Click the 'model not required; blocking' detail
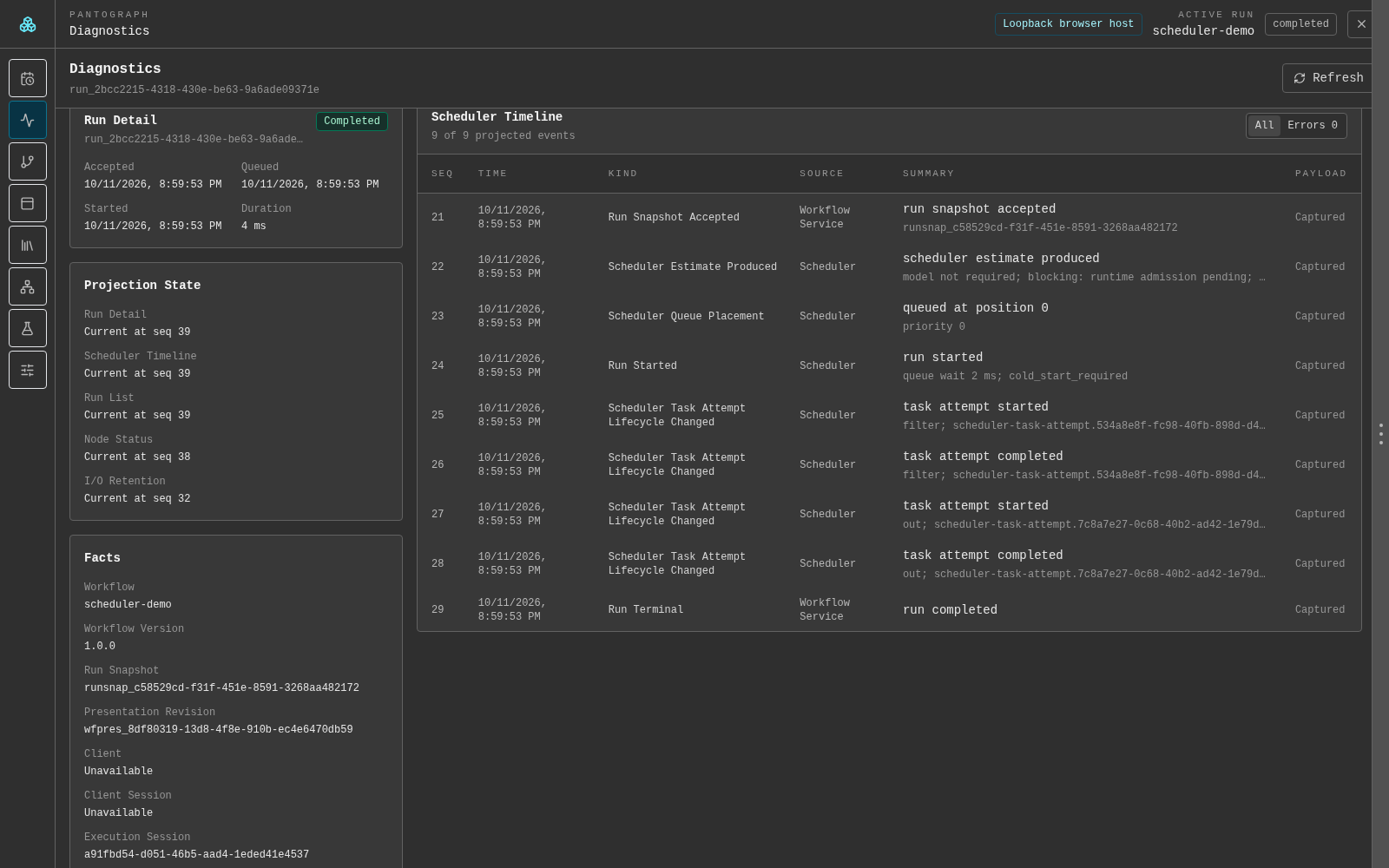Image resolution: width=1389 pixels, height=868 pixels. pos(1083,278)
